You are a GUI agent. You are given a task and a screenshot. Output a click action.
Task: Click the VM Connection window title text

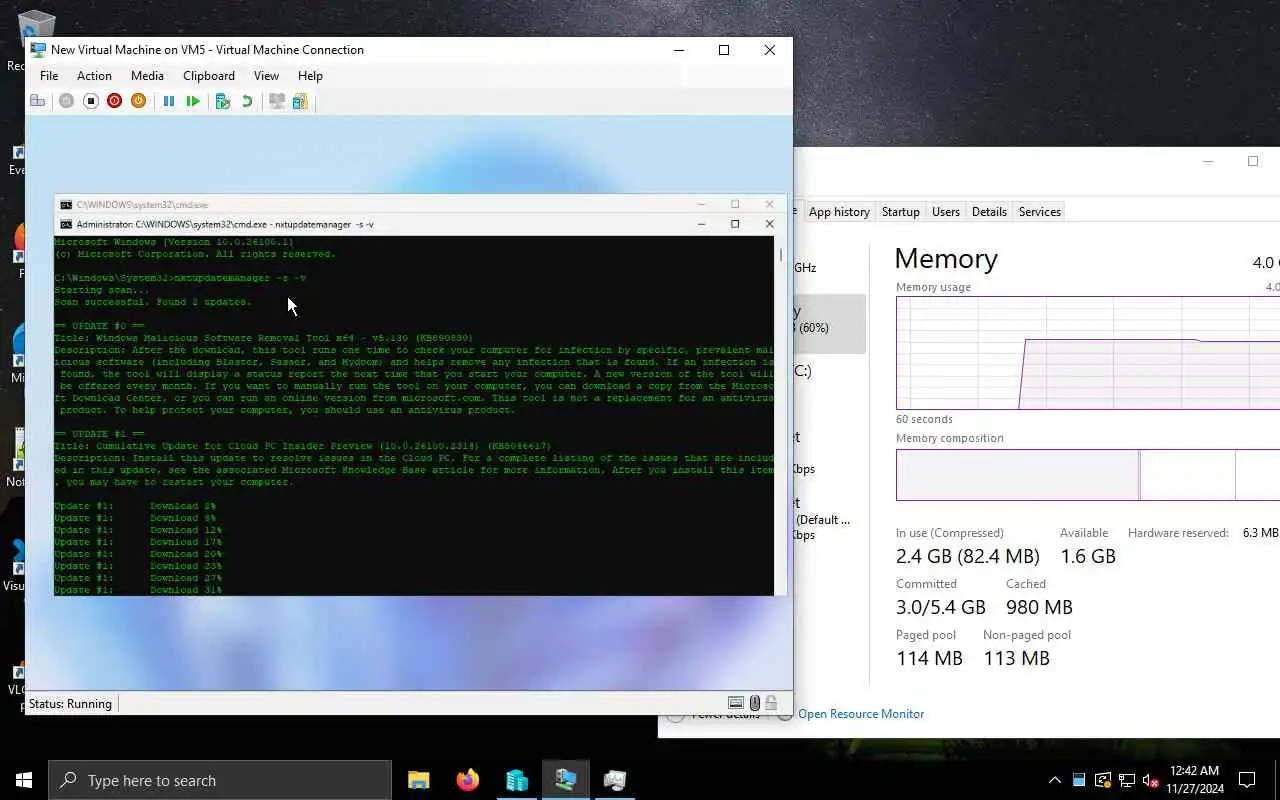coord(207,50)
